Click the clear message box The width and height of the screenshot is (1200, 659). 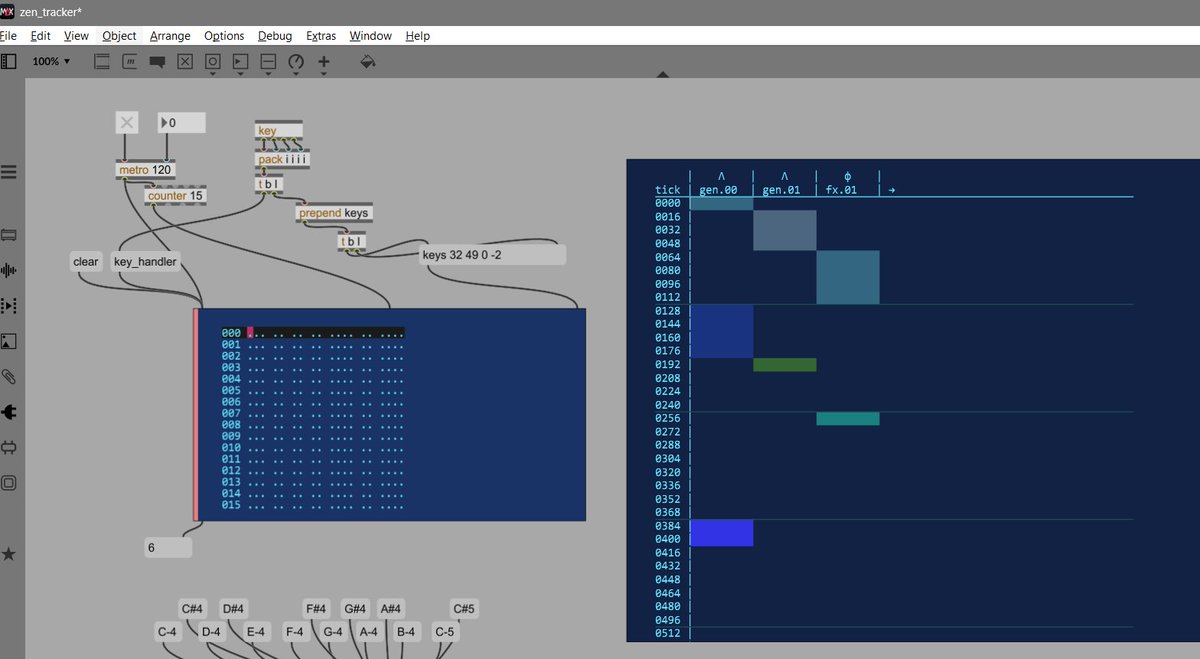click(86, 262)
